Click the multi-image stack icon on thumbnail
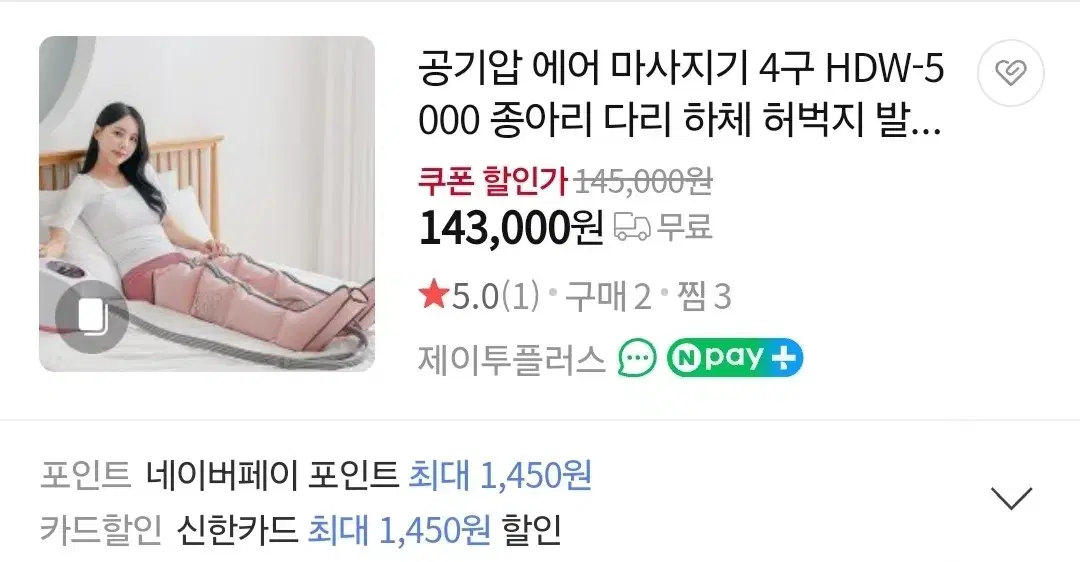 [92, 317]
